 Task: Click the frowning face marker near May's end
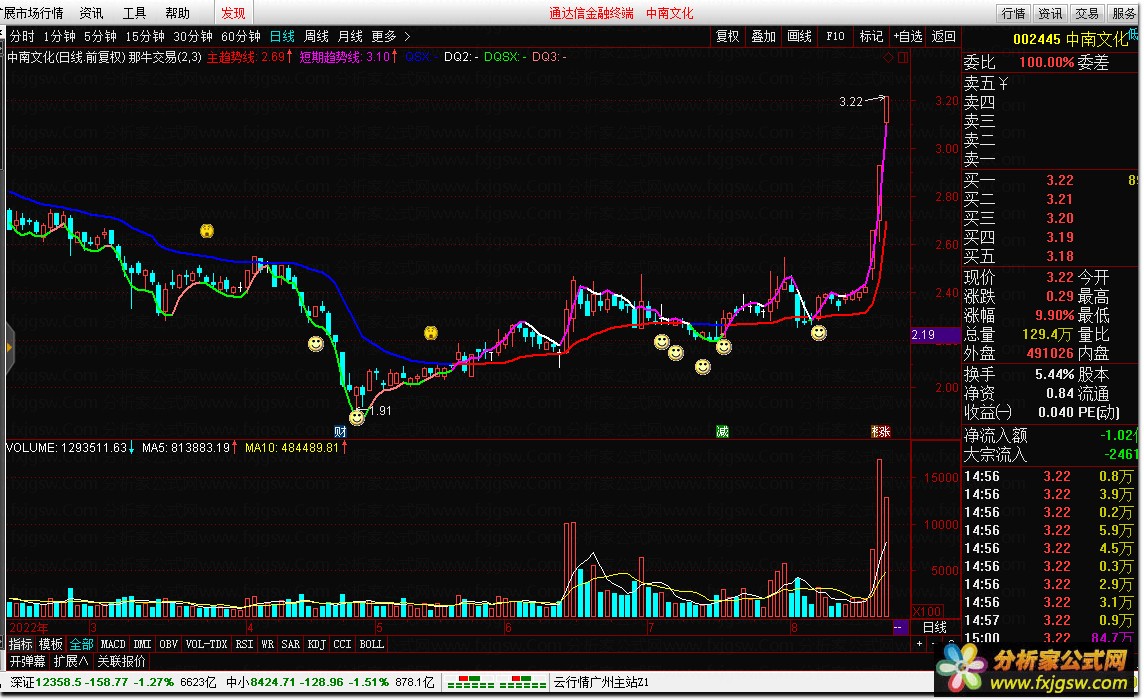[x=430, y=333]
